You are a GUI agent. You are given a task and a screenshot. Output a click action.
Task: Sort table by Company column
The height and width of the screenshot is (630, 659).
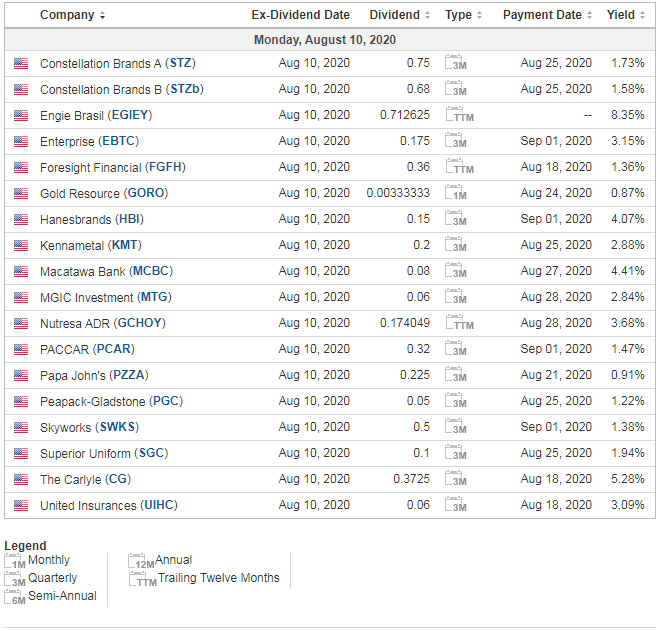pyautogui.click(x=72, y=15)
